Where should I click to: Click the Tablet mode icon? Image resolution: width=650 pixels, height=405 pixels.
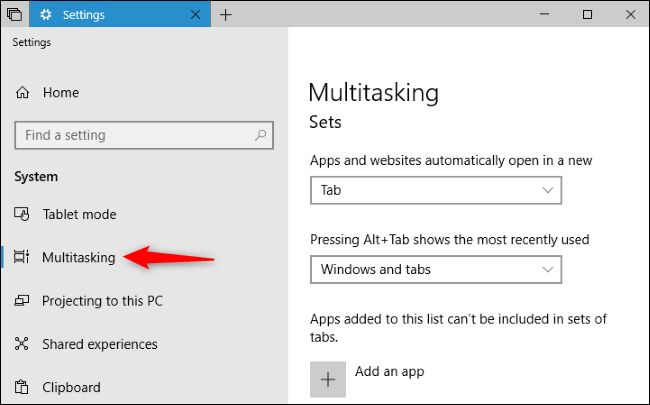pos(22,214)
